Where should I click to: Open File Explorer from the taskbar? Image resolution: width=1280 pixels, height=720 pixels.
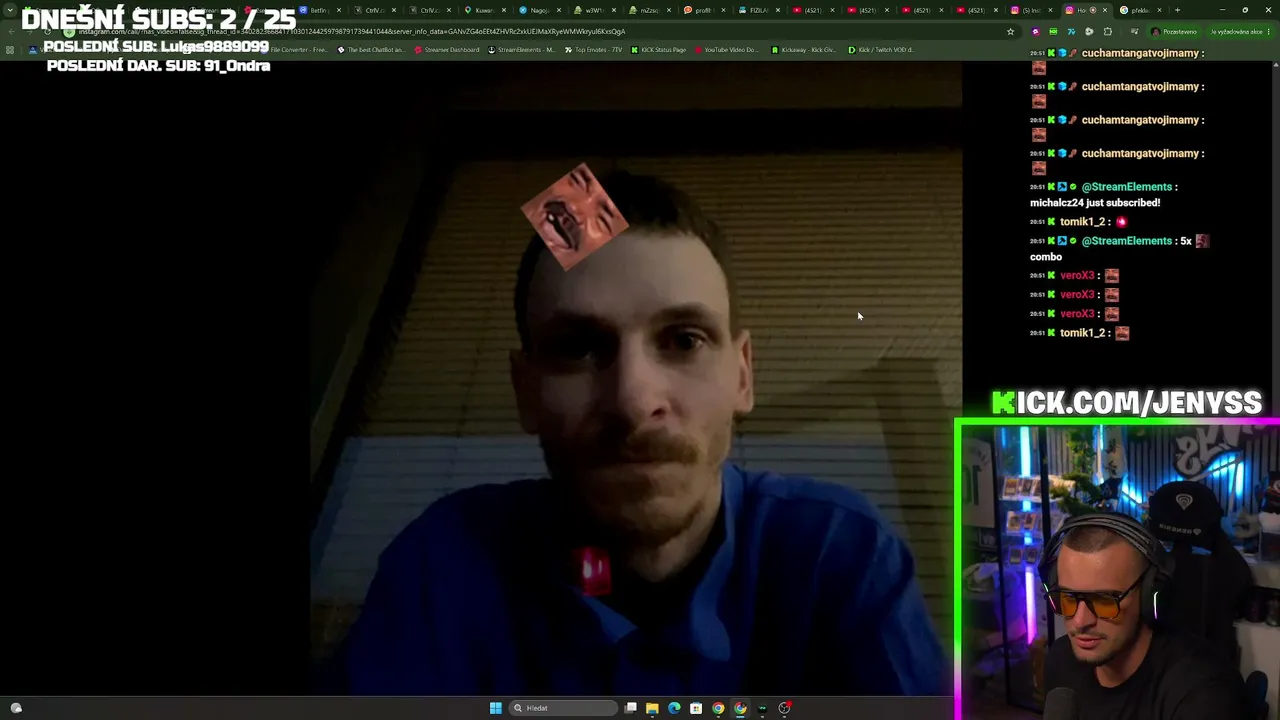pos(652,708)
